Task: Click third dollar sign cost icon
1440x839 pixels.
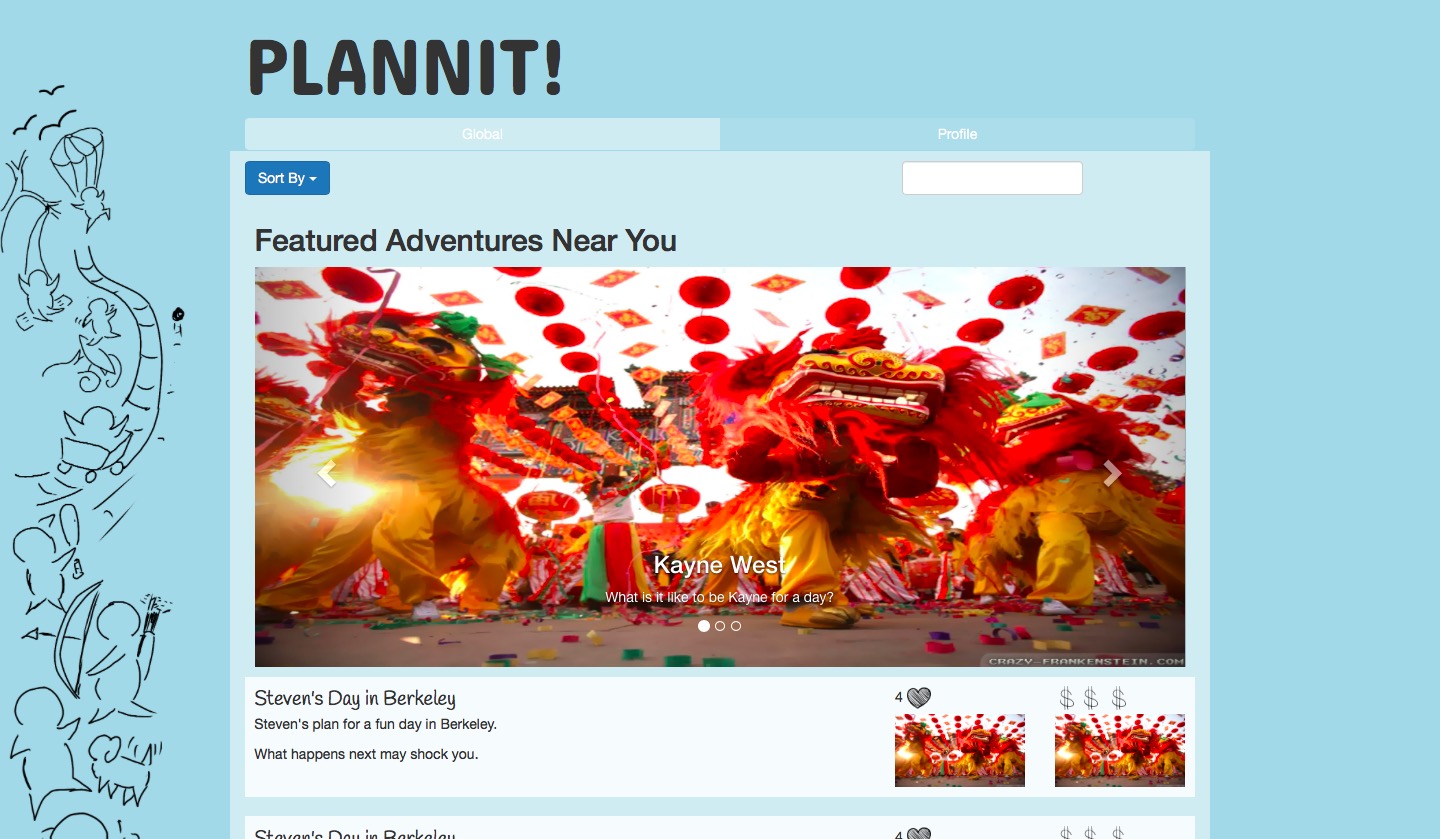Action: tap(1119, 698)
